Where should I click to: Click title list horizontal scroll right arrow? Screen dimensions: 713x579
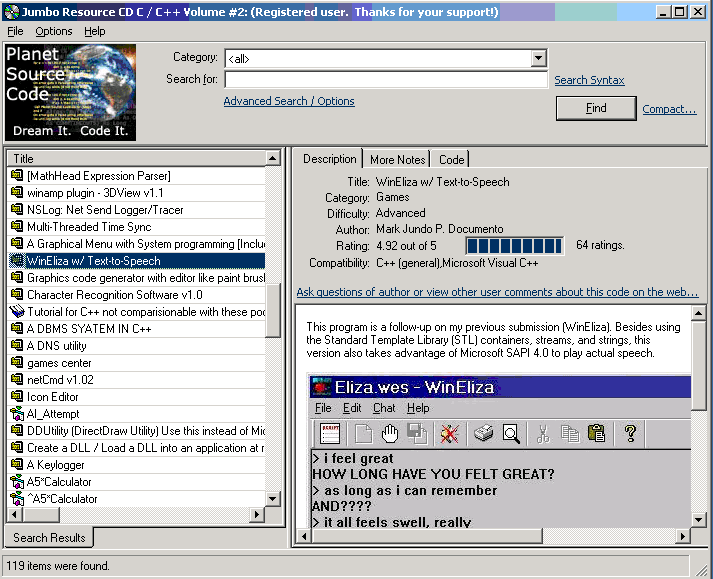[x=257, y=515]
